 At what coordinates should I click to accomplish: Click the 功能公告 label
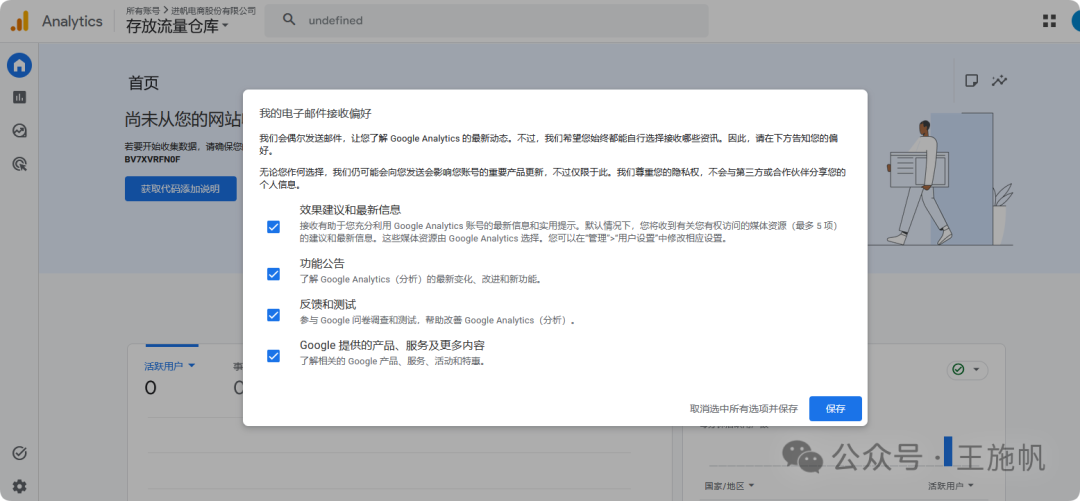(322, 263)
